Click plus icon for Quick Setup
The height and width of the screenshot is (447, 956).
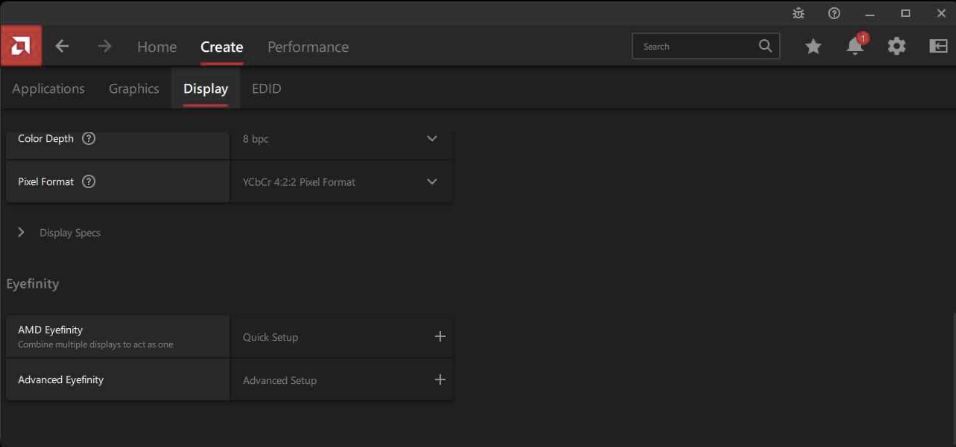point(440,337)
